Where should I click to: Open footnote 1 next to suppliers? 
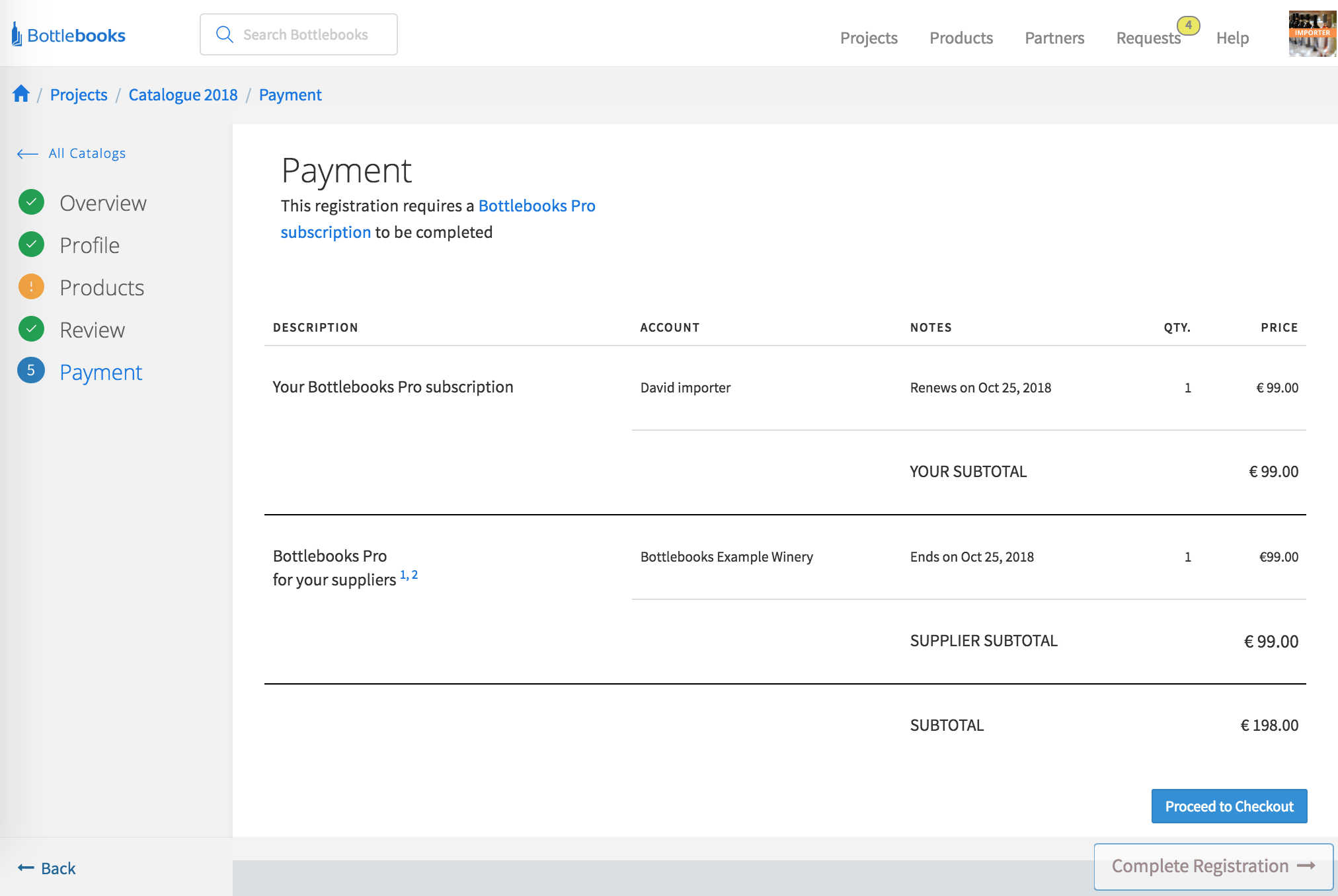pos(403,575)
